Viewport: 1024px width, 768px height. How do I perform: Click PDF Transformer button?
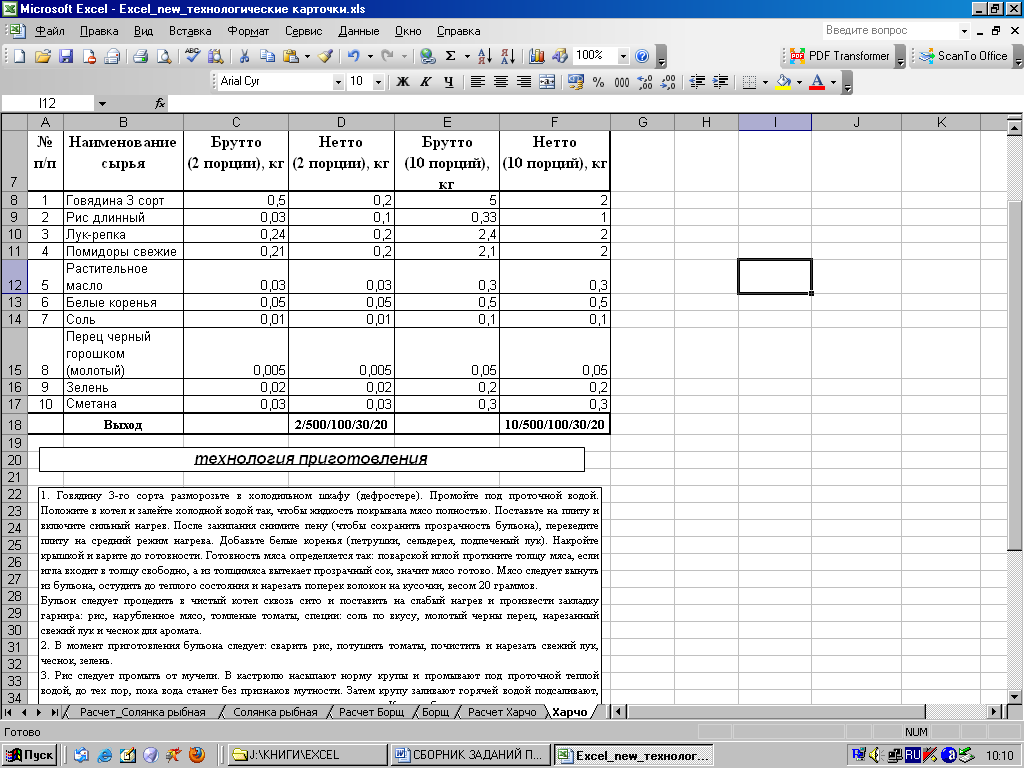(840, 56)
